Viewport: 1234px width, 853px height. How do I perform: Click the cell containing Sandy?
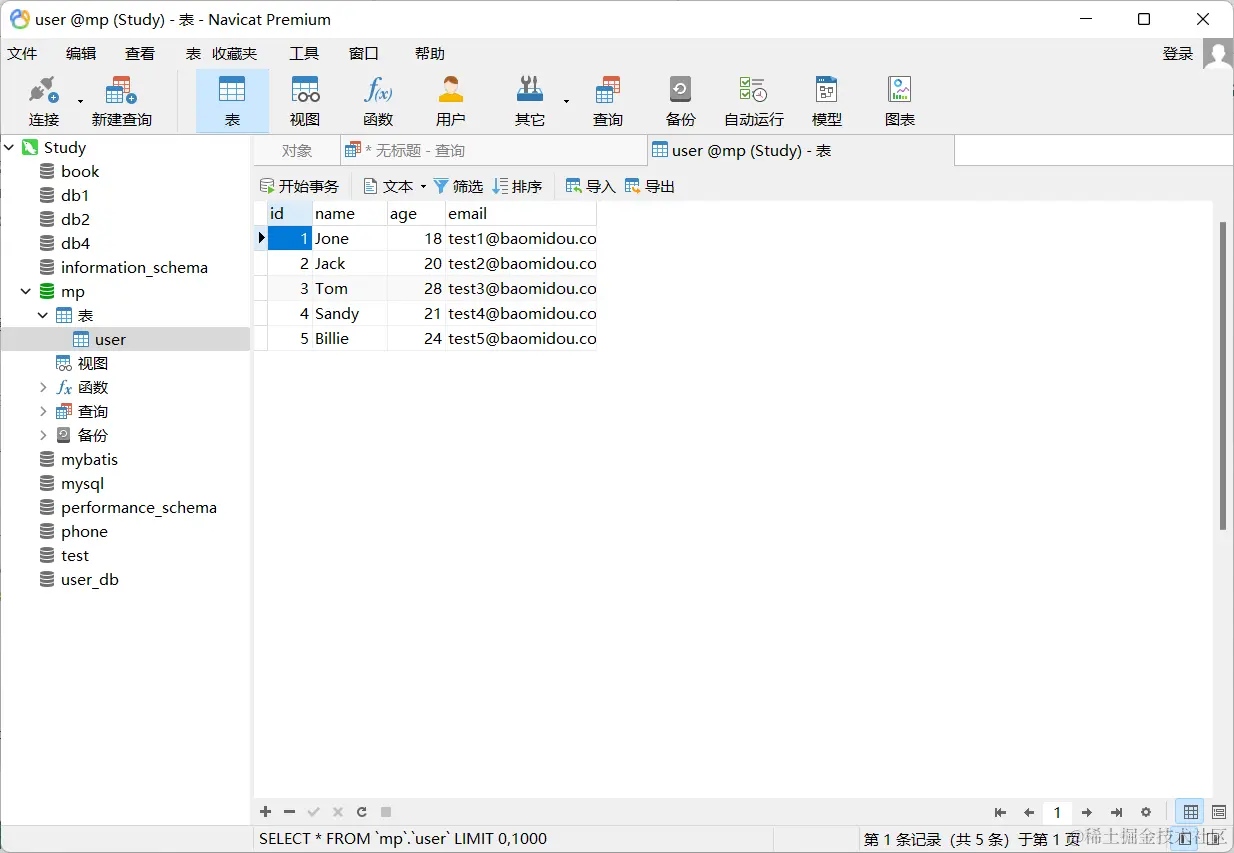point(350,313)
